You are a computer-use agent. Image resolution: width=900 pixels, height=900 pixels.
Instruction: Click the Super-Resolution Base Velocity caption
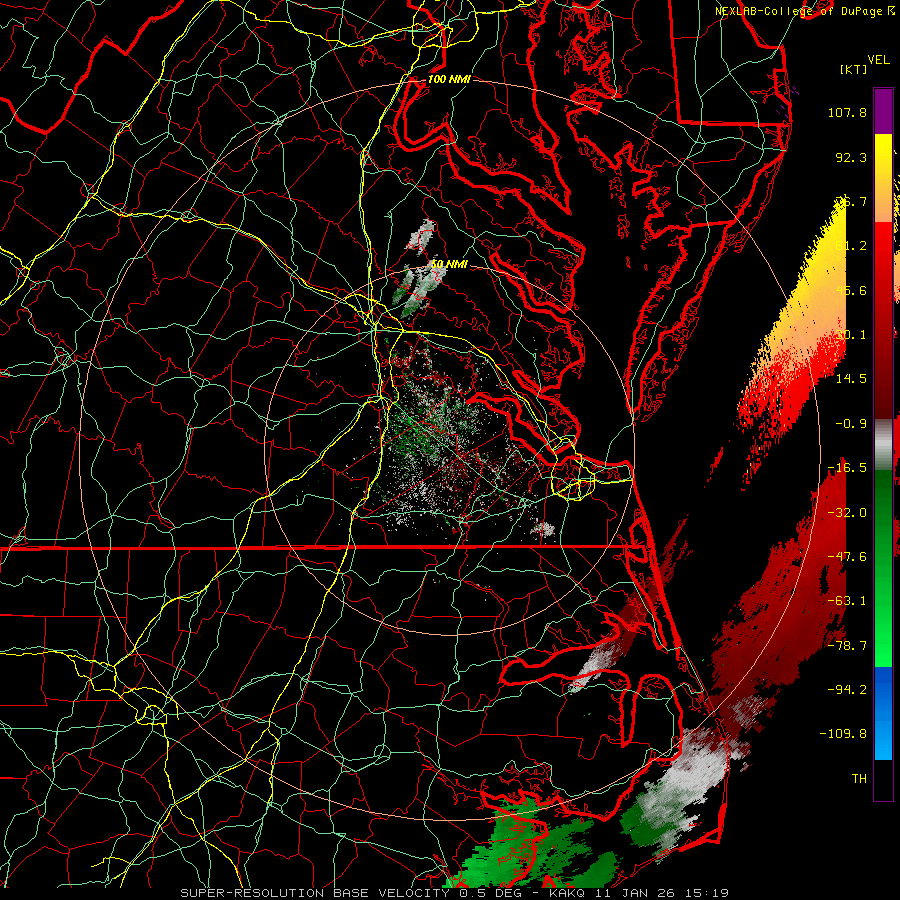[455, 893]
